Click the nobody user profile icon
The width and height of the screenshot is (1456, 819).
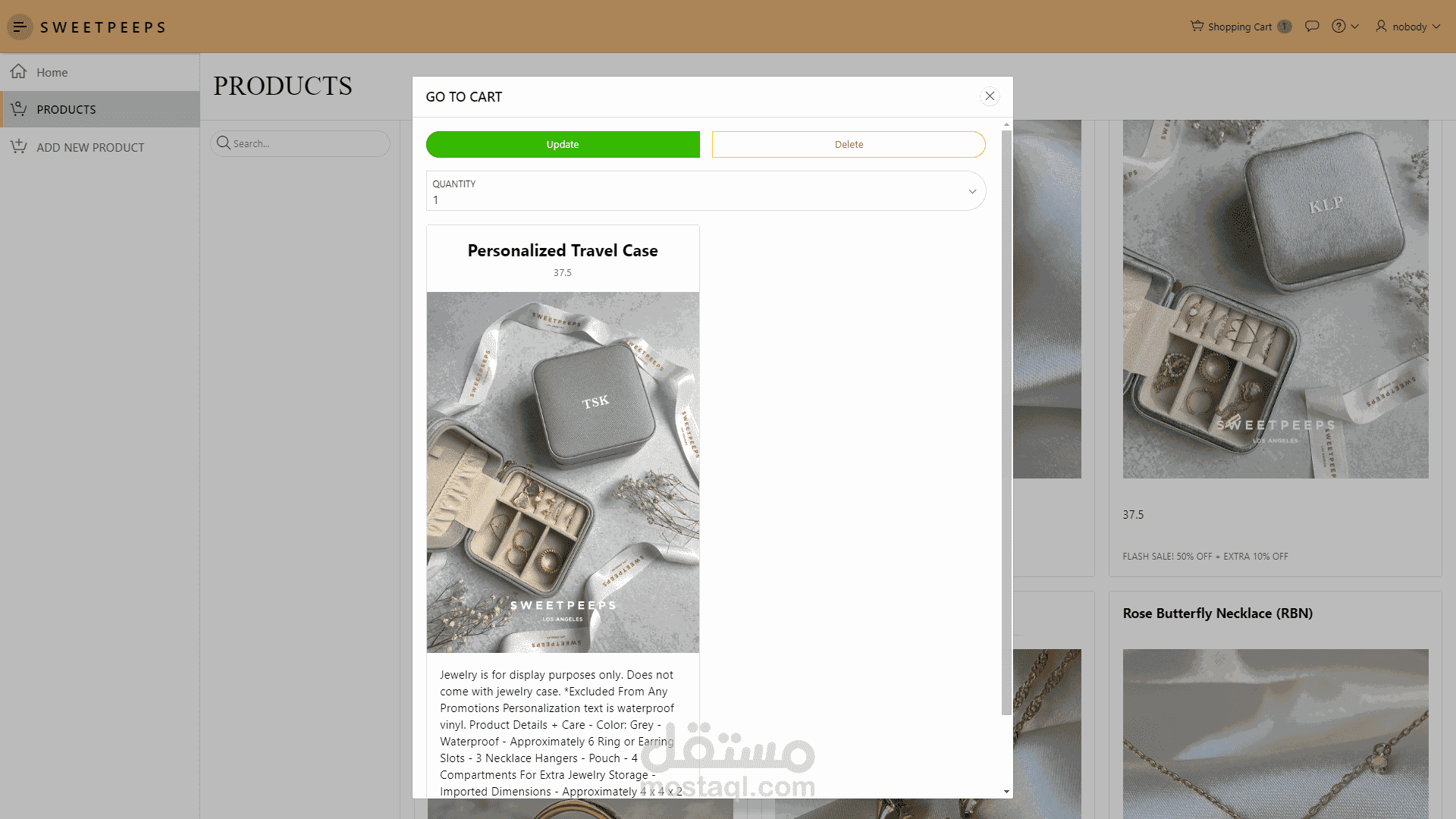[x=1381, y=27]
